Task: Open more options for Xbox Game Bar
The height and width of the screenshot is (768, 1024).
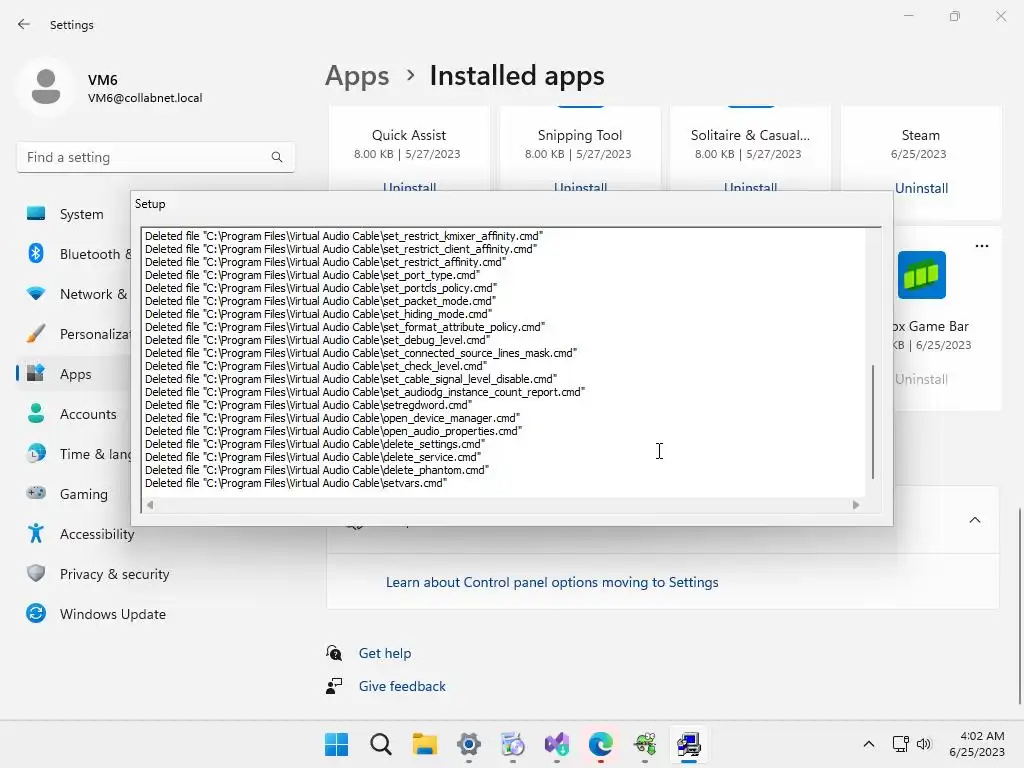Action: [x=982, y=246]
